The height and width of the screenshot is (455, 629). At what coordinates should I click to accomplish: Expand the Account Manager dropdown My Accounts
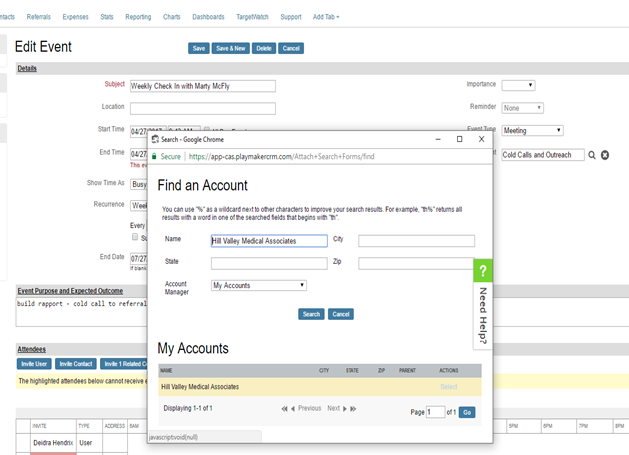(259, 285)
